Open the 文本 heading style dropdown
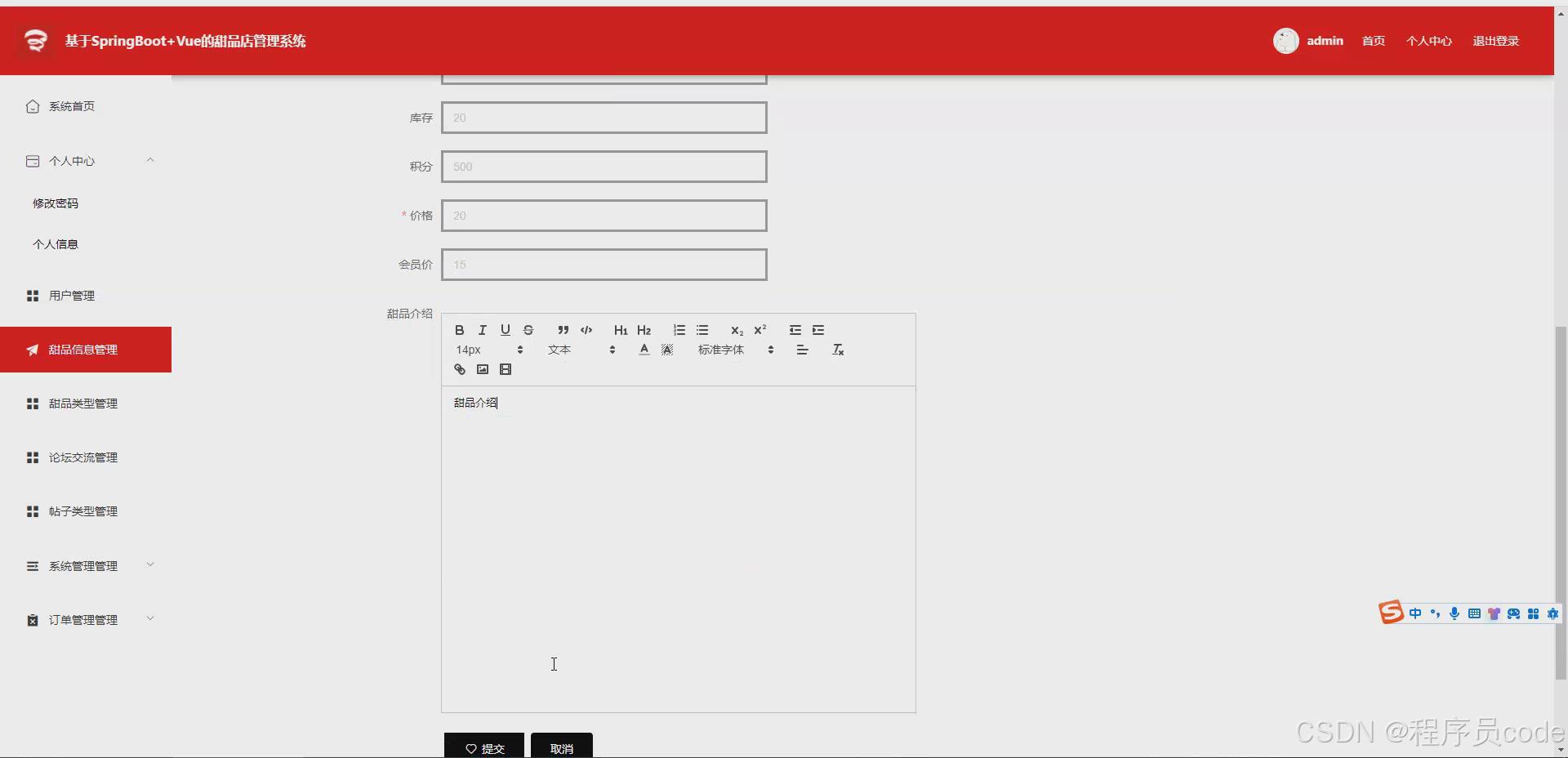The image size is (1568, 758). pyautogui.click(x=581, y=350)
